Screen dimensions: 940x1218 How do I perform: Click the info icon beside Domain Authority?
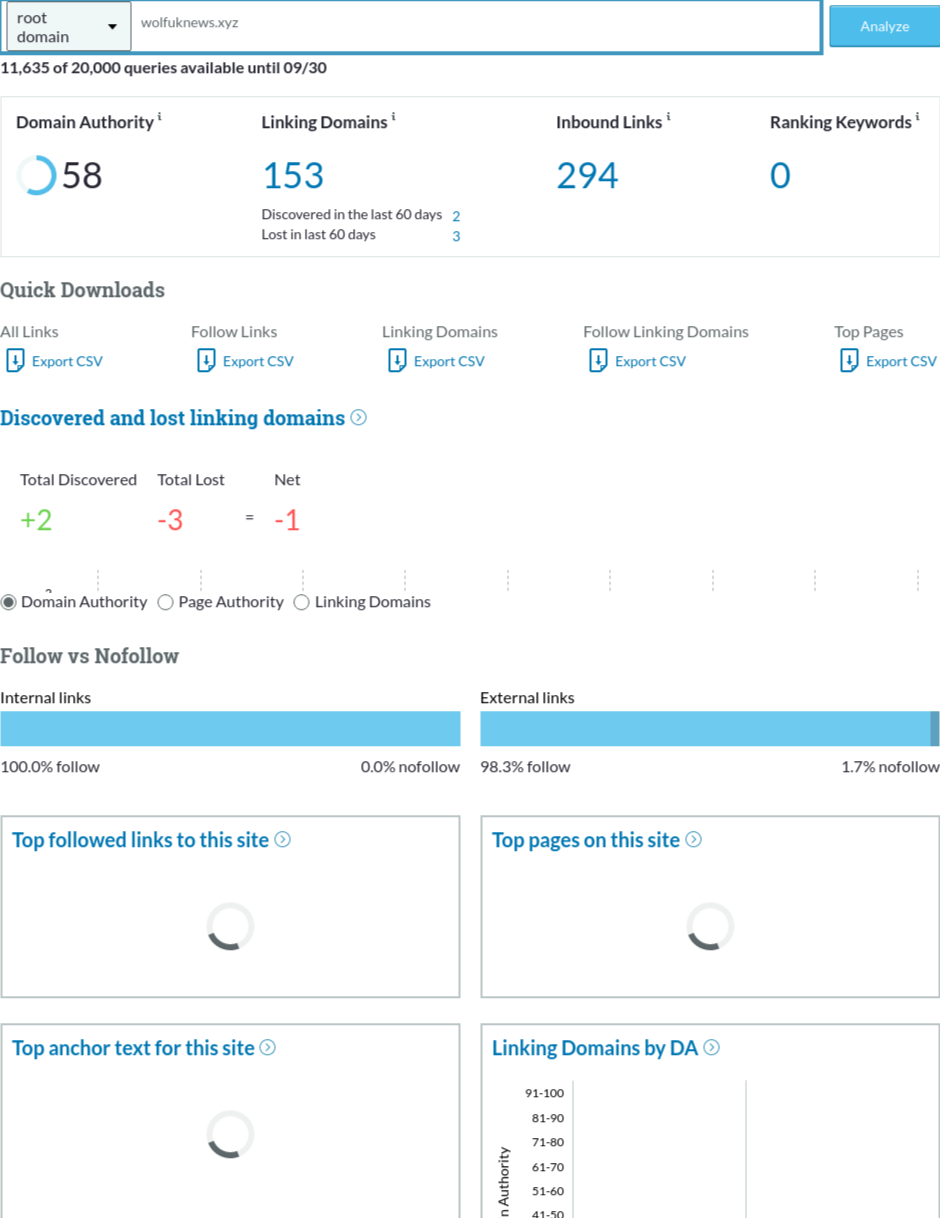tap(160, 118)
